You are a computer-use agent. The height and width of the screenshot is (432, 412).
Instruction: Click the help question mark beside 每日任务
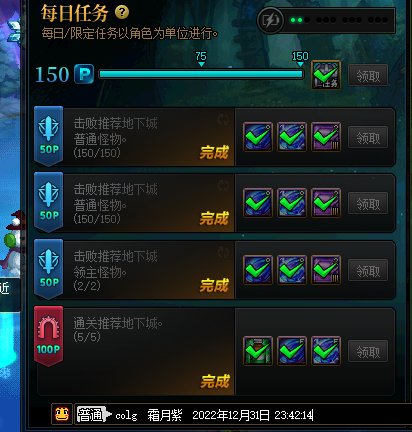122,13
